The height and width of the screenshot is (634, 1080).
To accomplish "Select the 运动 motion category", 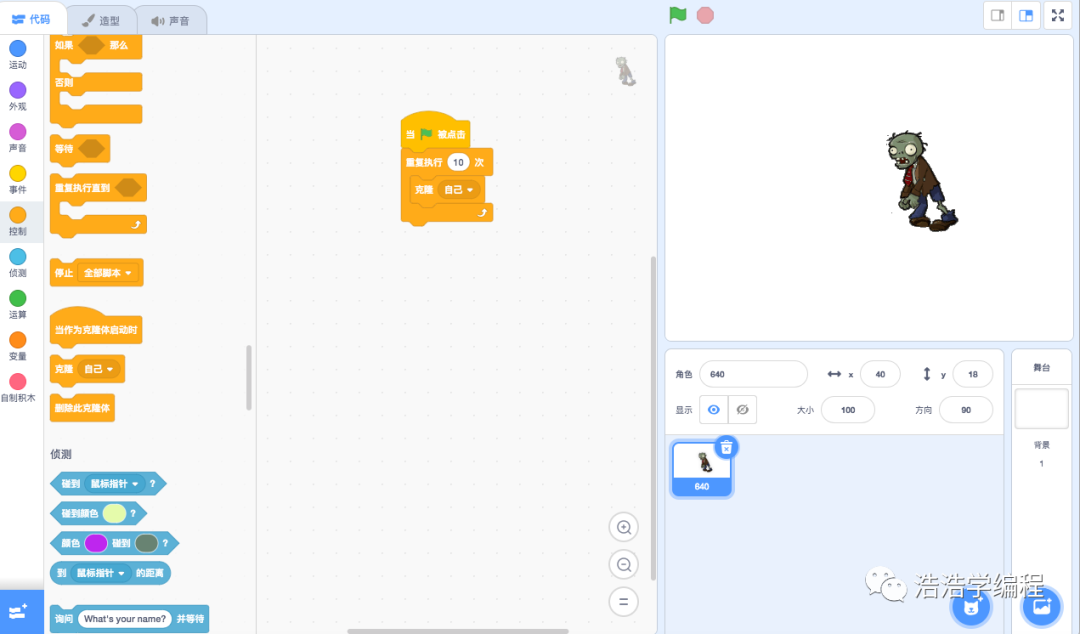I will pos(18,54).
